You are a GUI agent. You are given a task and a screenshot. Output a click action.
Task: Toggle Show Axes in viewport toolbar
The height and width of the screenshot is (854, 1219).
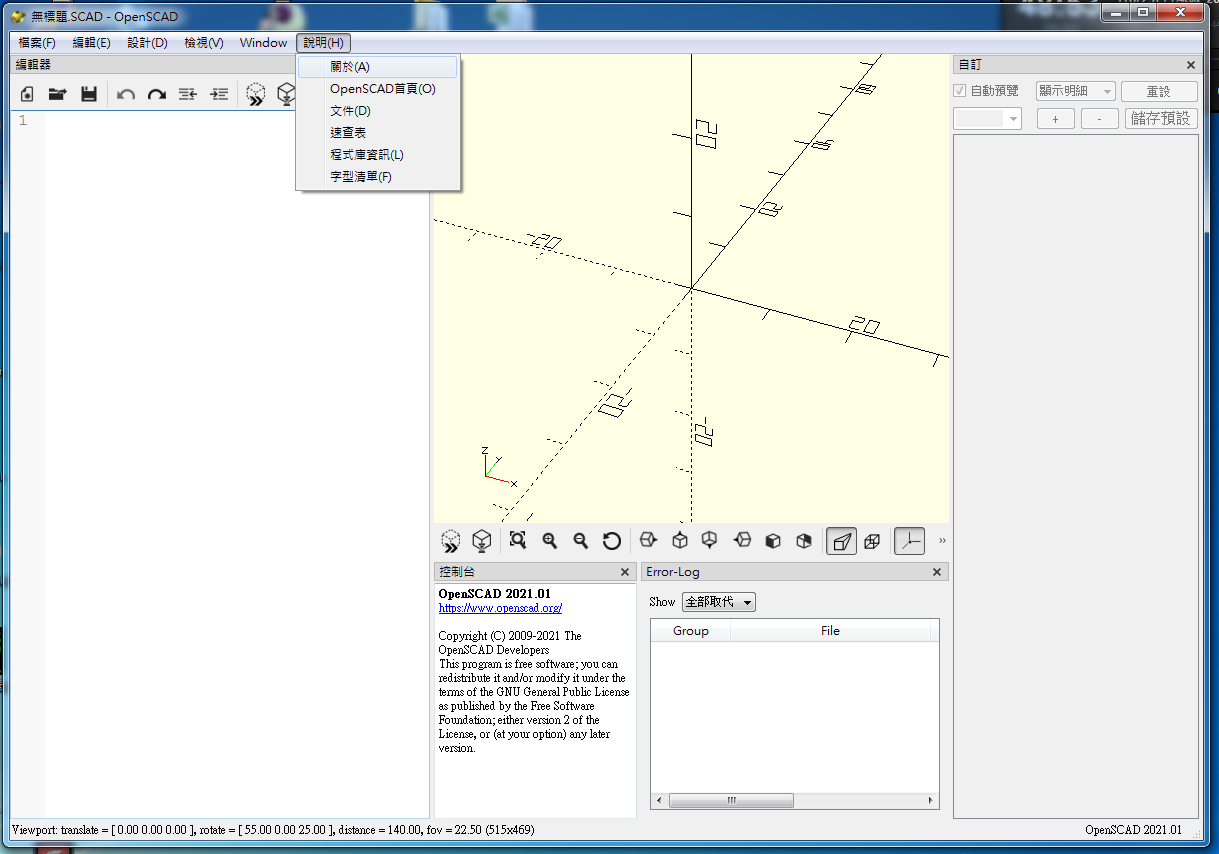click(909, 541)
